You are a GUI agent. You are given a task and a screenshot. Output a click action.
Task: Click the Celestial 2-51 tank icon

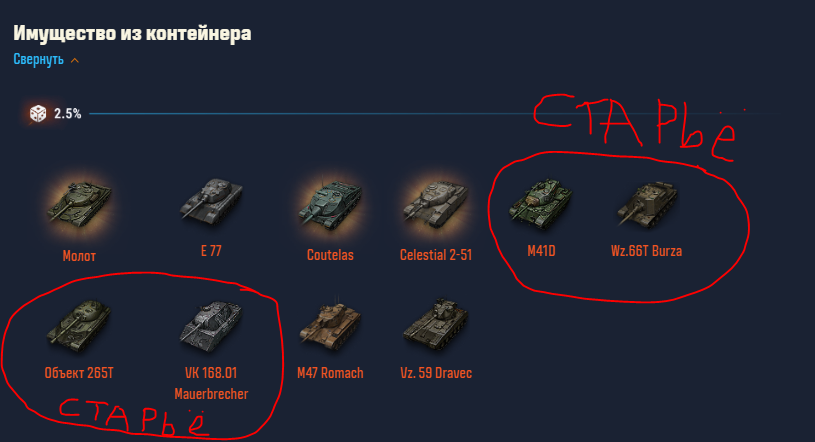436,204
